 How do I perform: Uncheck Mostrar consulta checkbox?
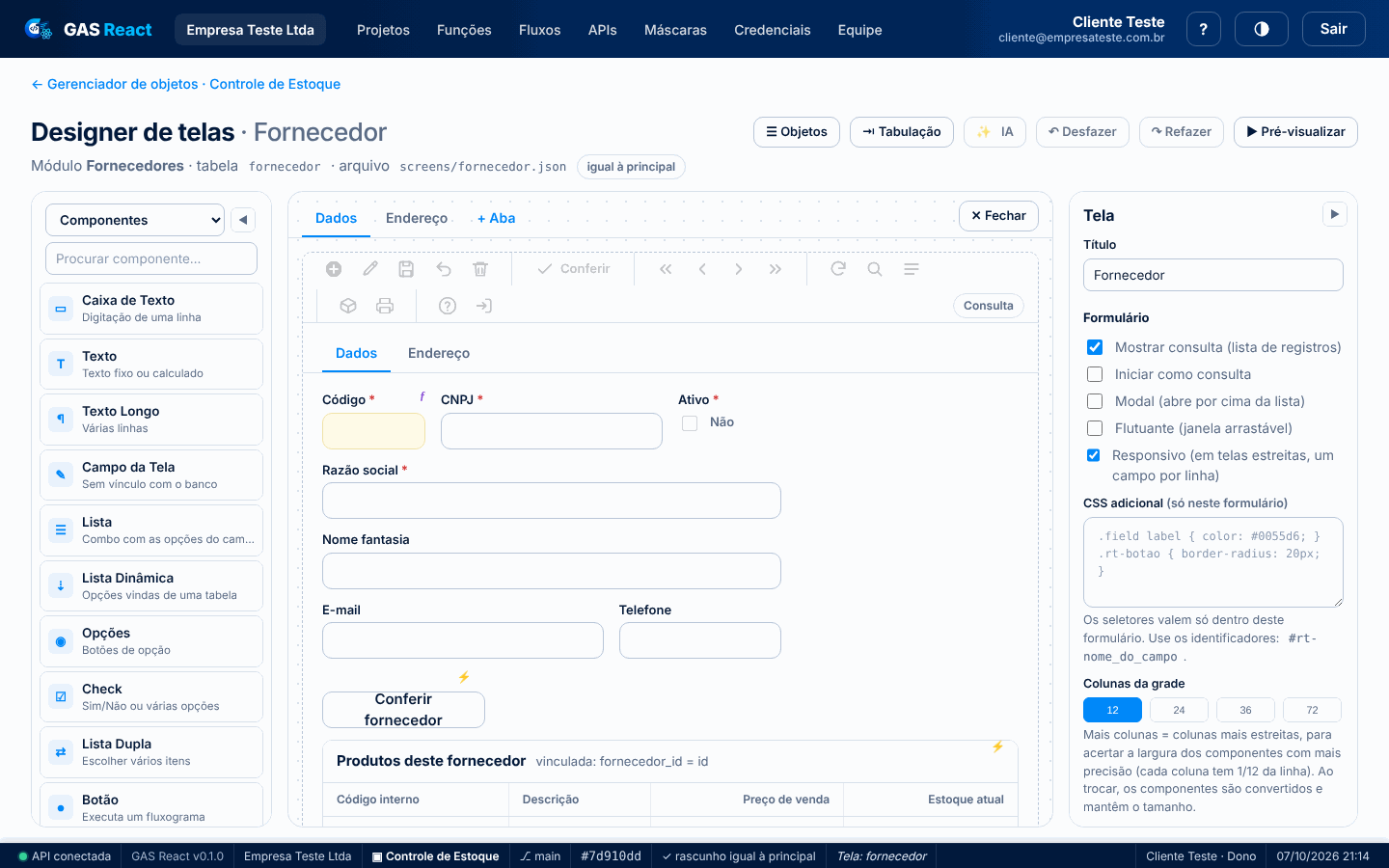pos(1095,347)
